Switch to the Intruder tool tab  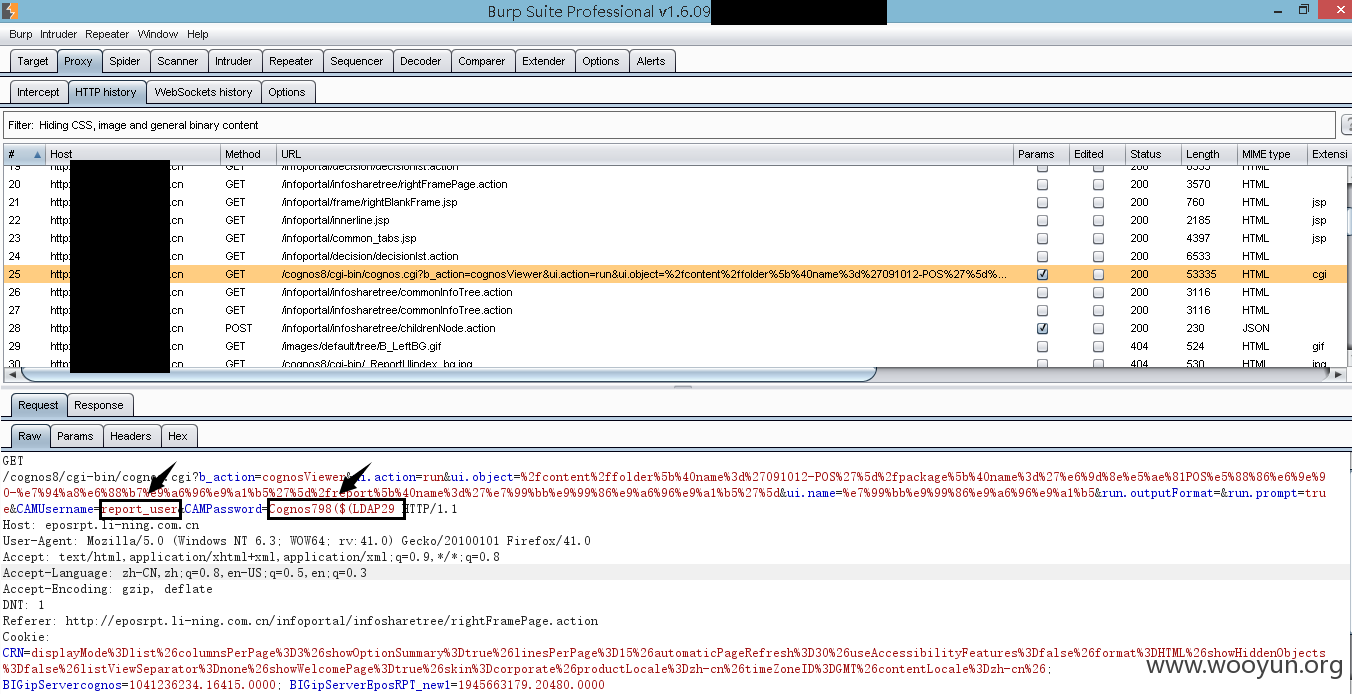coord(234,61)
